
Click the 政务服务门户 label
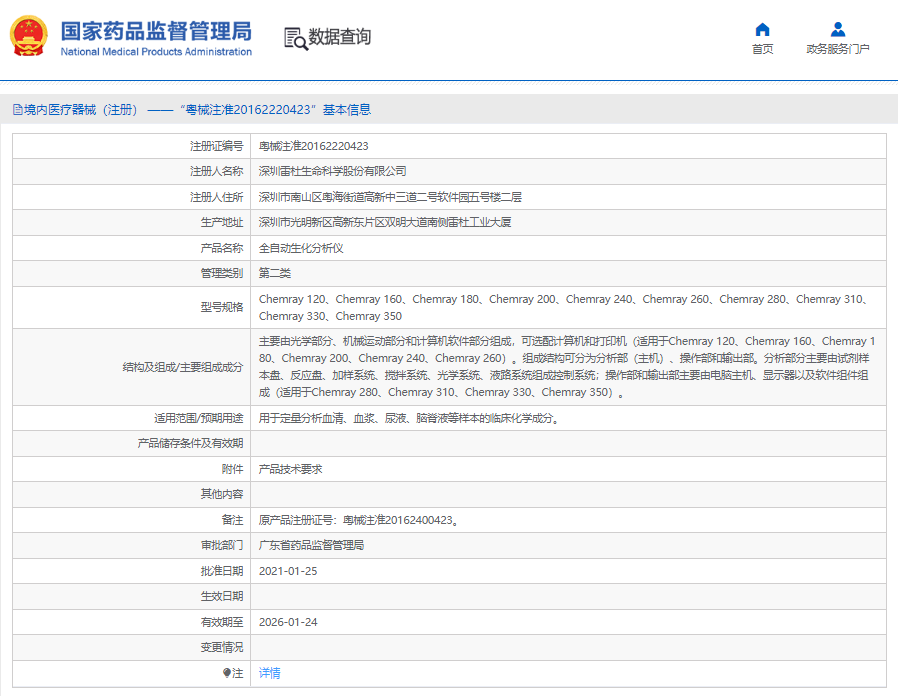[837, 49]
